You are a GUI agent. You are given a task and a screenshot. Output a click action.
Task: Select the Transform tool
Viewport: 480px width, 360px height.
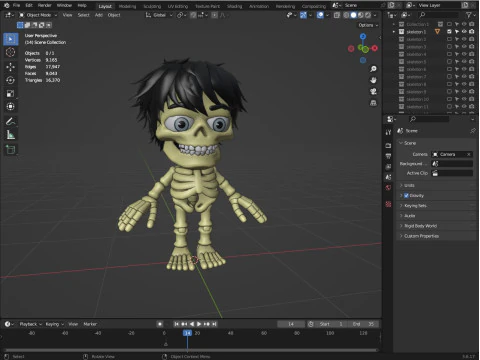(x=11, y=107)
